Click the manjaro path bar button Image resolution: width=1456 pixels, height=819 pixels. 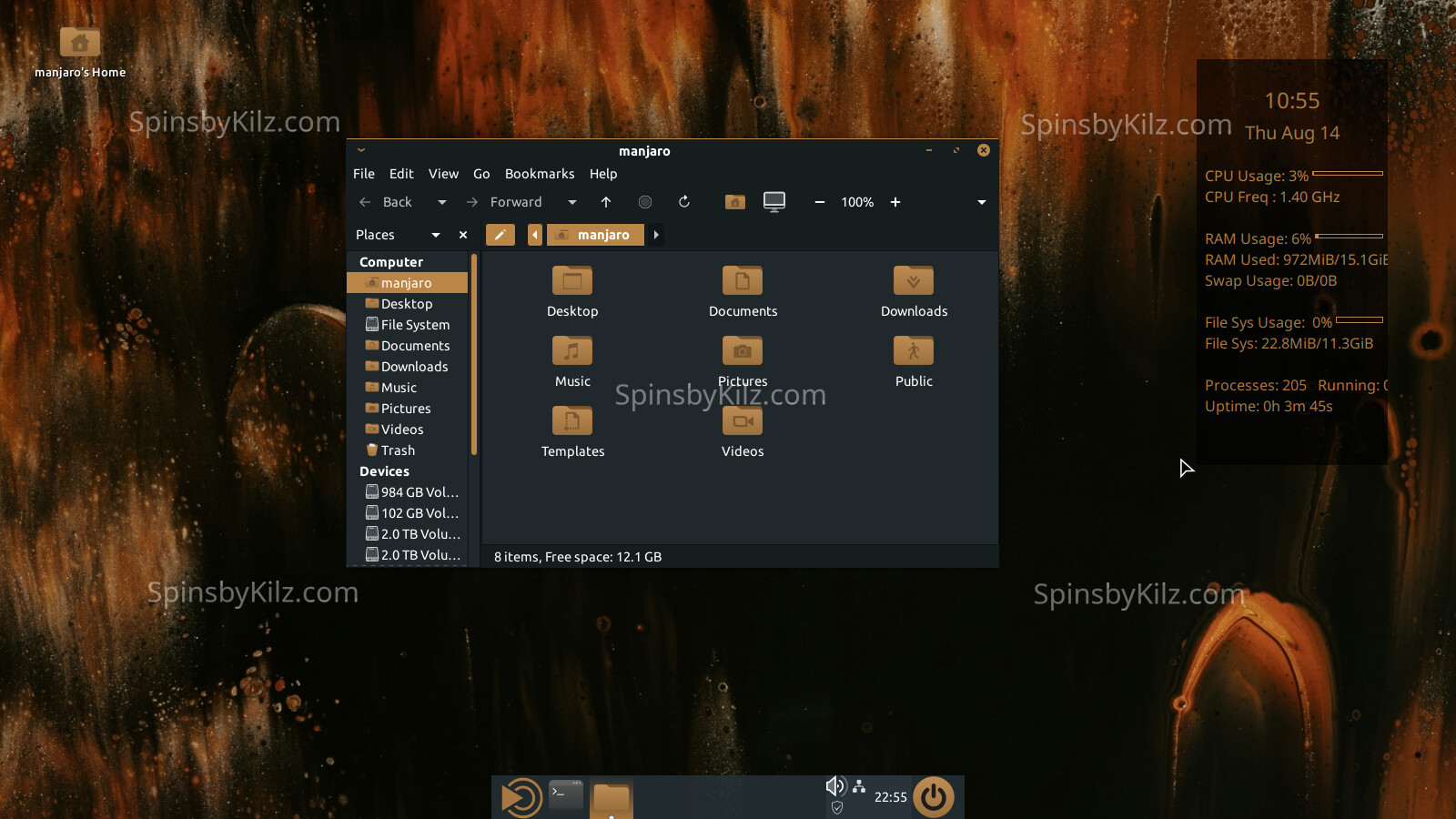pyautogui.click(x=595, y=235)
